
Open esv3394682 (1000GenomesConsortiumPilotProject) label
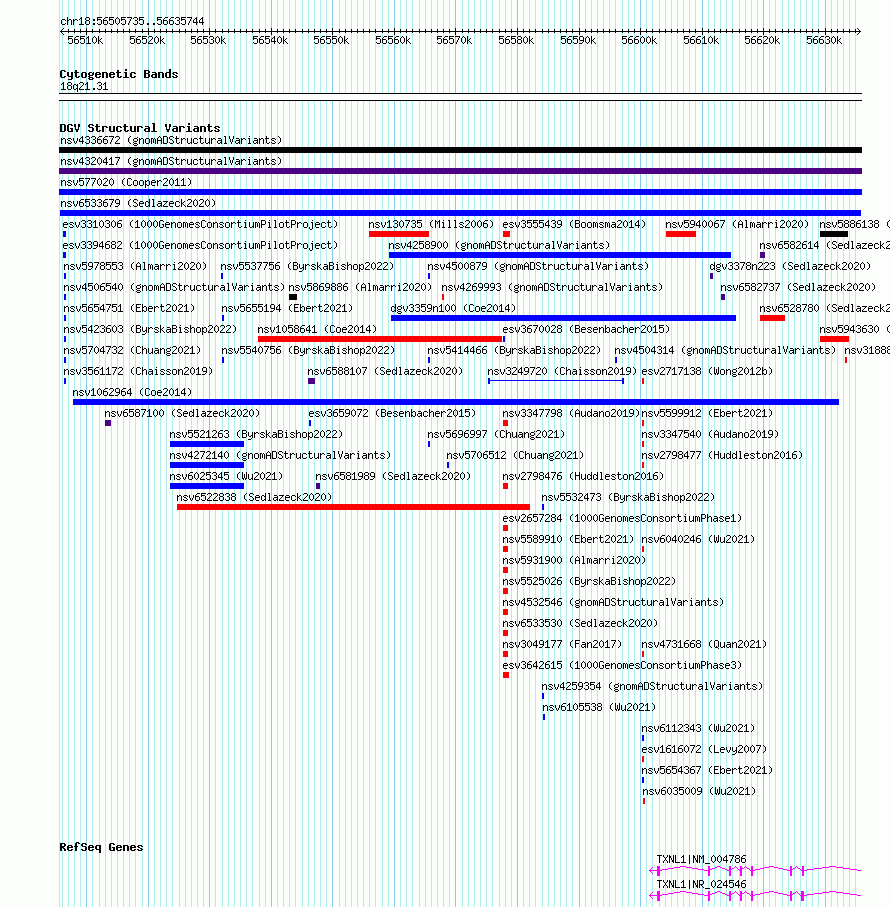(200, 245)
